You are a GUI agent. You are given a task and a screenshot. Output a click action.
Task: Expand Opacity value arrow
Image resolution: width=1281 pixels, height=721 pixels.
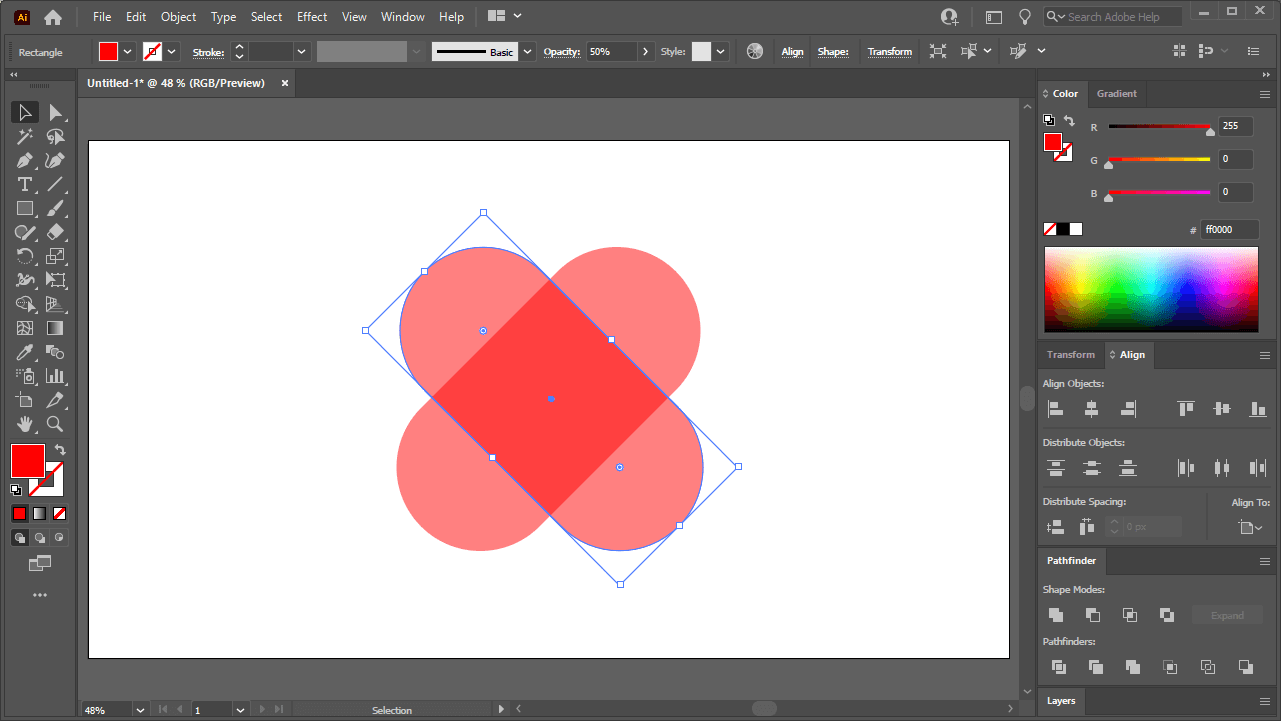[x=646, y=52]
